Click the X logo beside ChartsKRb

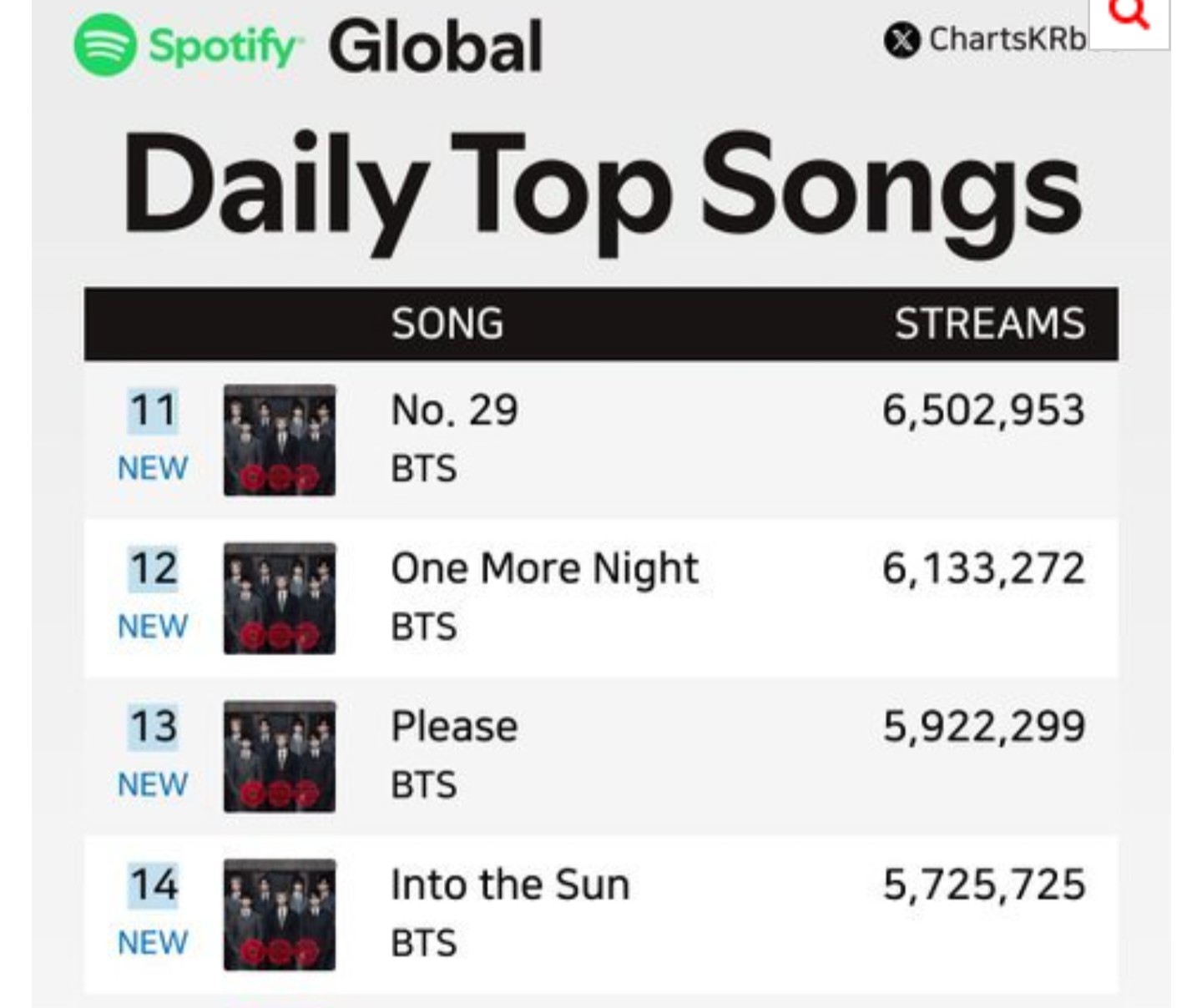click(x=901, y=40)
